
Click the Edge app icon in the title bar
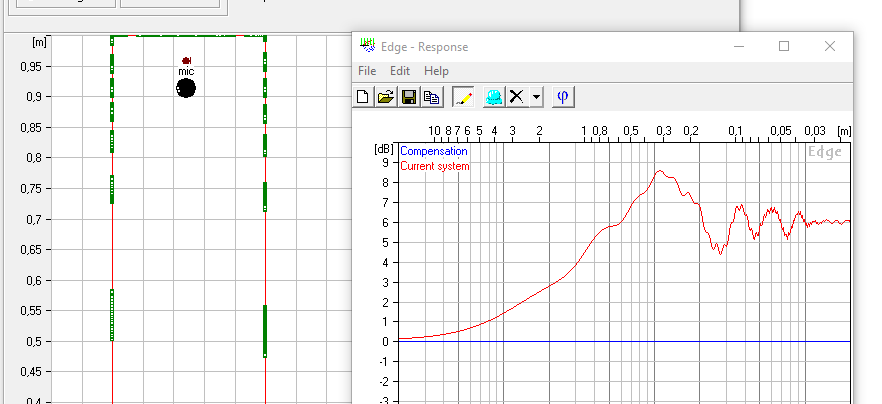(367, 46)
